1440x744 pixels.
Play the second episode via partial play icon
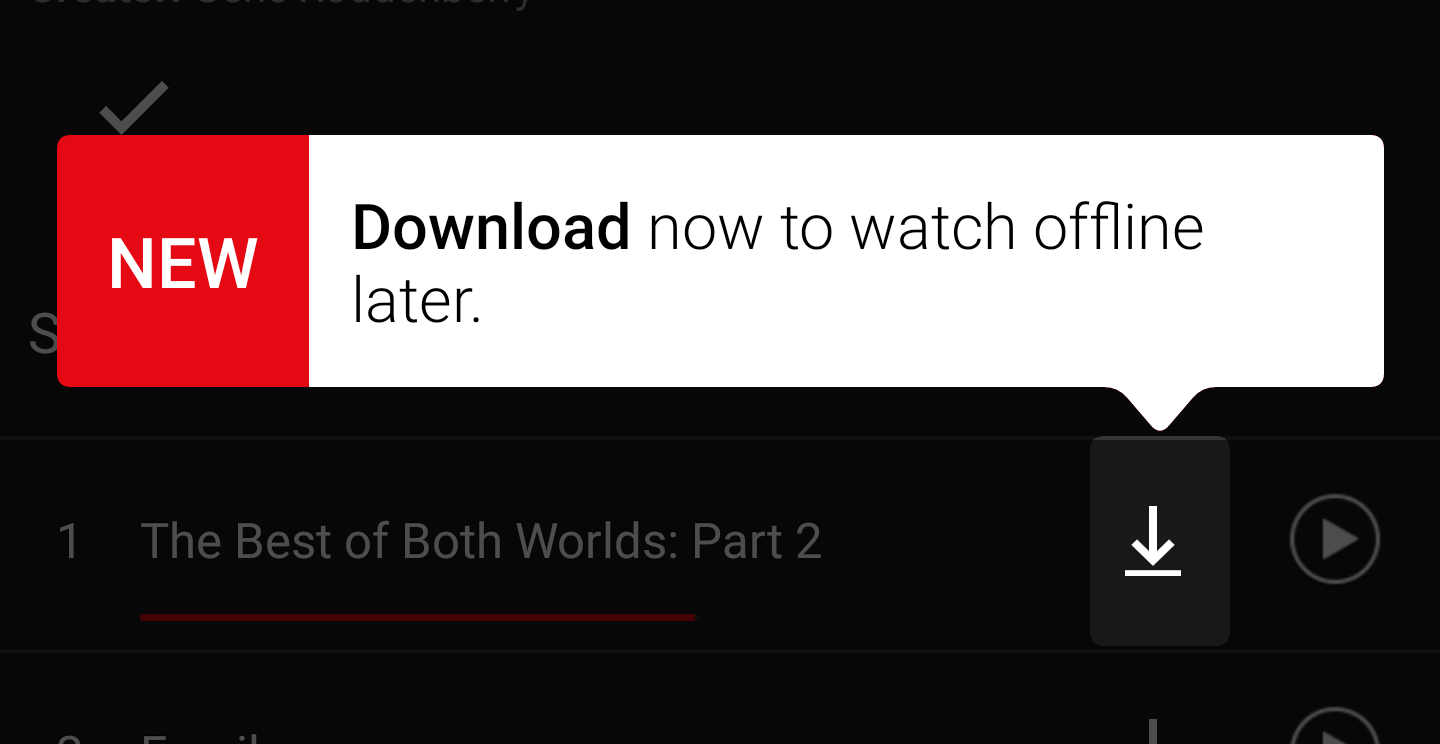click(1335, 726)
